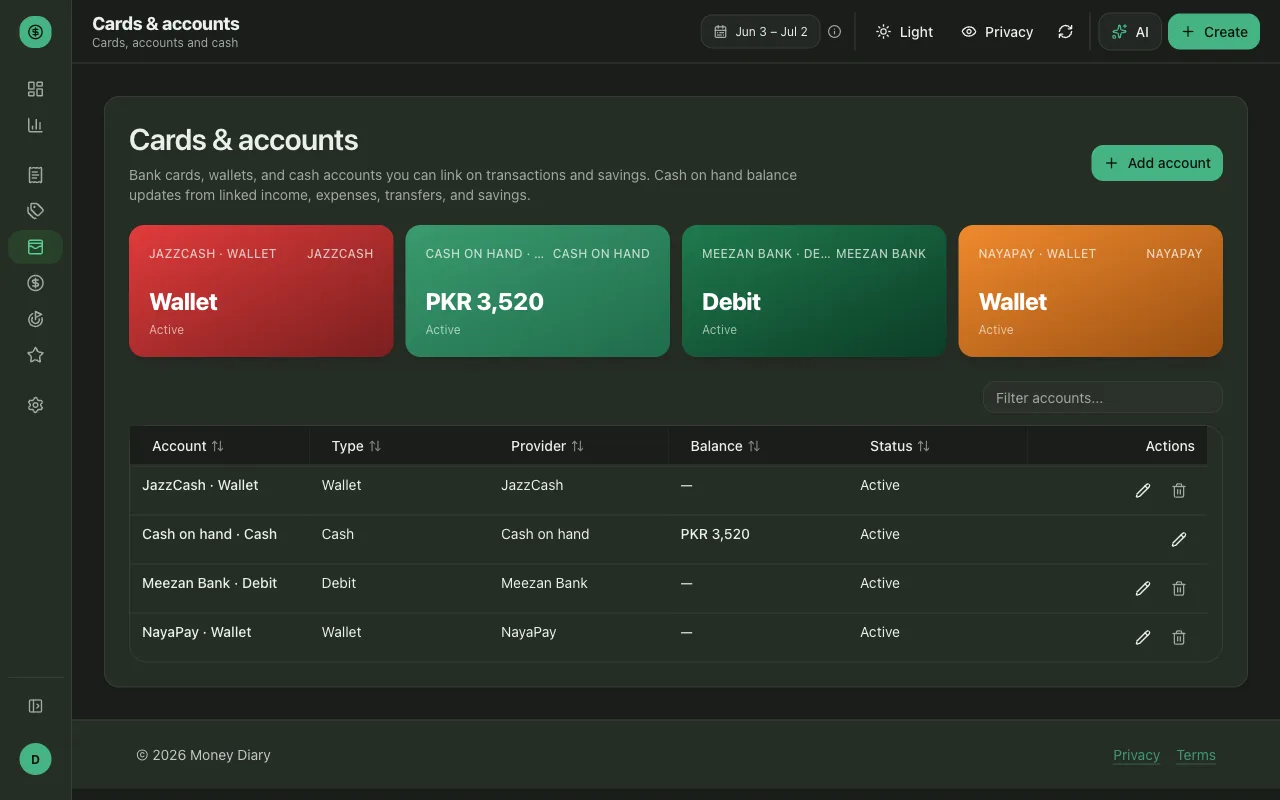This screenshot has height=800, width=1280.
Task: Click the Money Diary dollar logo
Action: point(35,32)
